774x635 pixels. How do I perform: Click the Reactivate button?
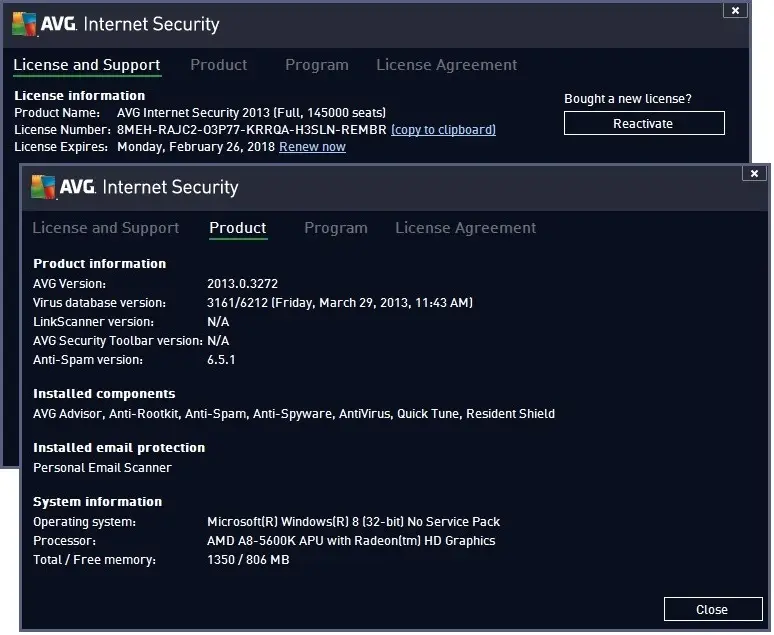[x=644, y=123]
